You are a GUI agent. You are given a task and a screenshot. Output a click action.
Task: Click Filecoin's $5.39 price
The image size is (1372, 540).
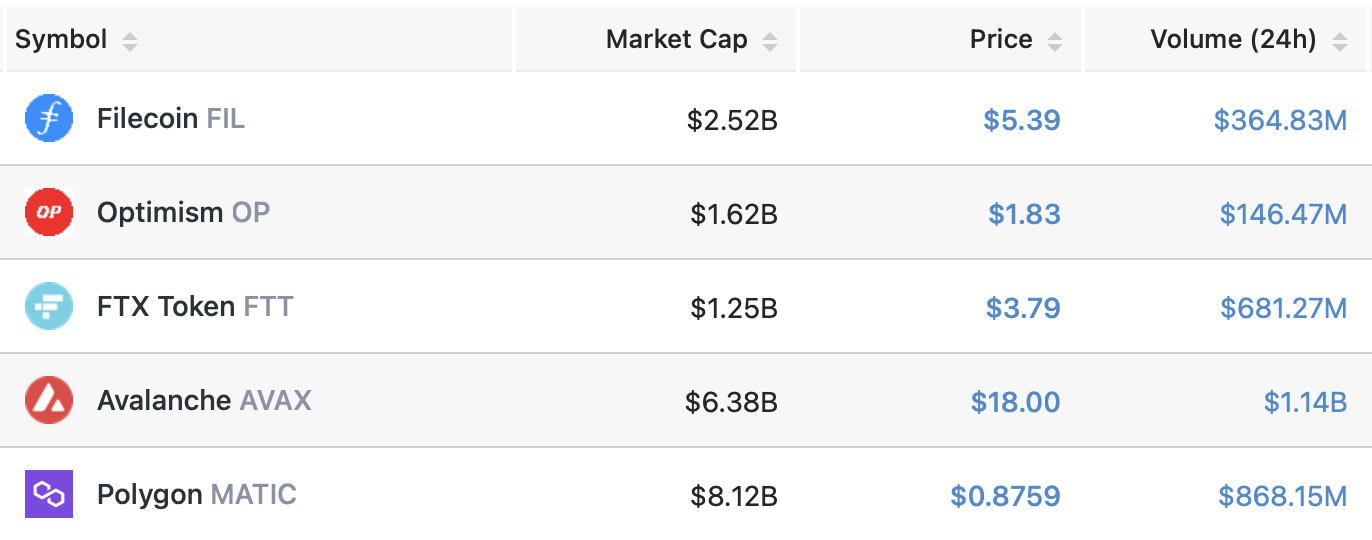(1021, 121)
